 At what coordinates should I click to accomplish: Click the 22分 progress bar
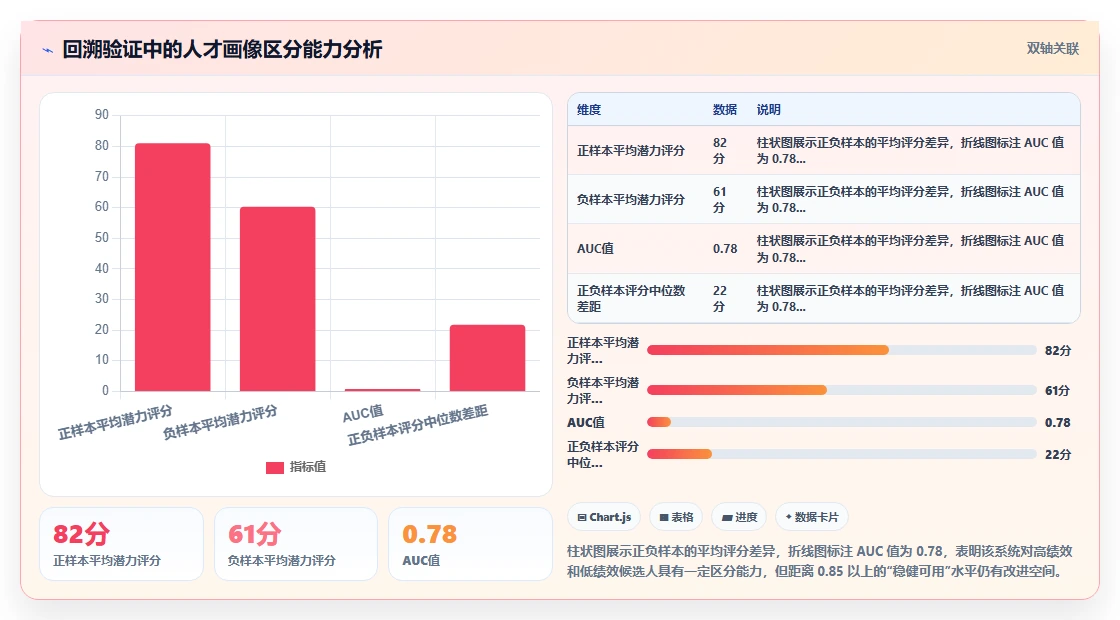coord(841,454)
